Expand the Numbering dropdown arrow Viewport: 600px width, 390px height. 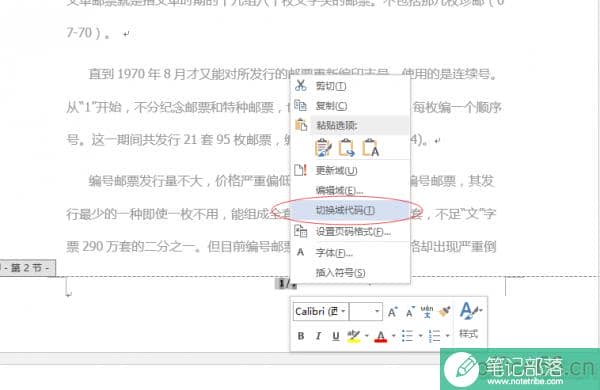coord(447,336)
